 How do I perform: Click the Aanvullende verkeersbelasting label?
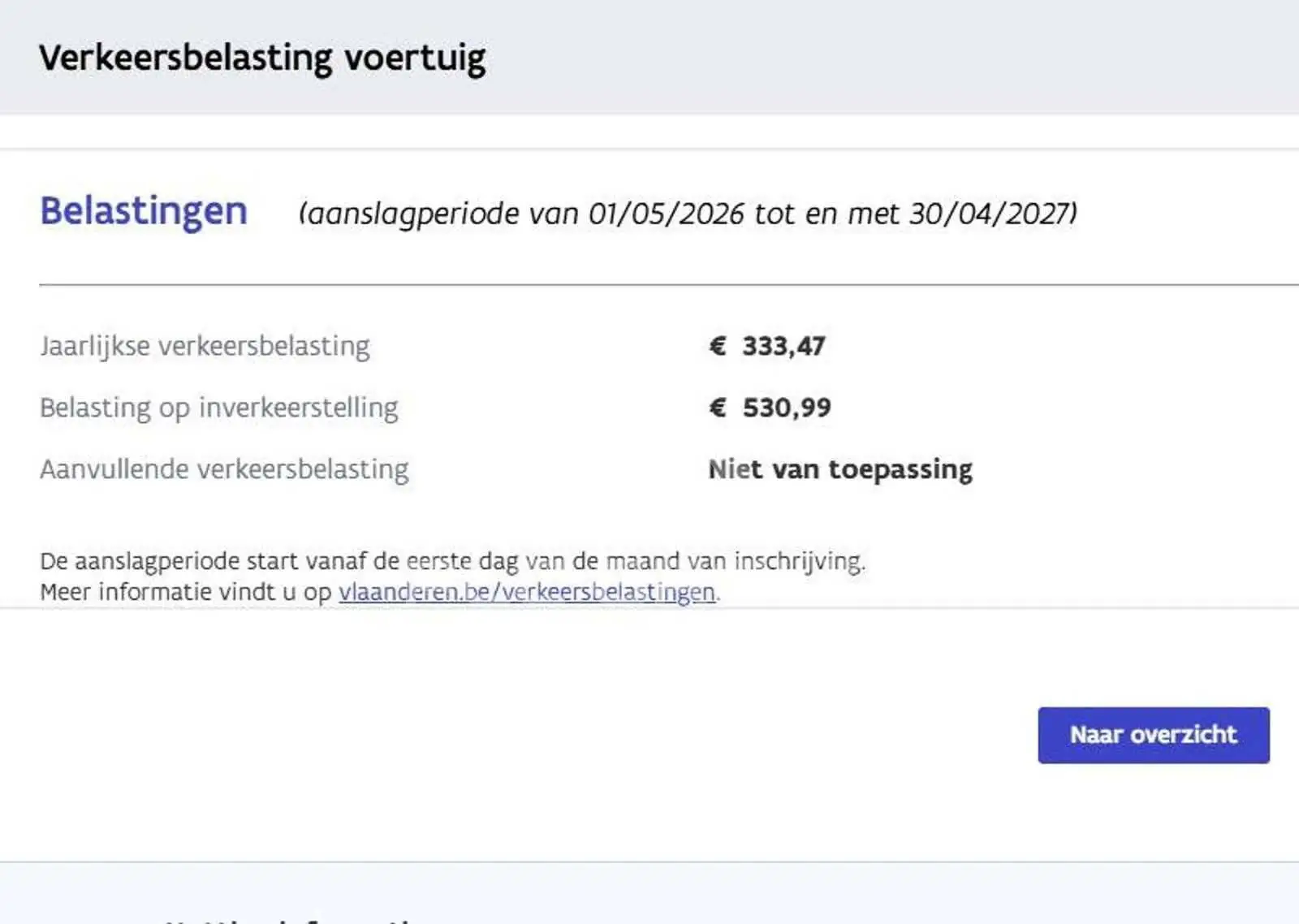click(x=224, y=469)
